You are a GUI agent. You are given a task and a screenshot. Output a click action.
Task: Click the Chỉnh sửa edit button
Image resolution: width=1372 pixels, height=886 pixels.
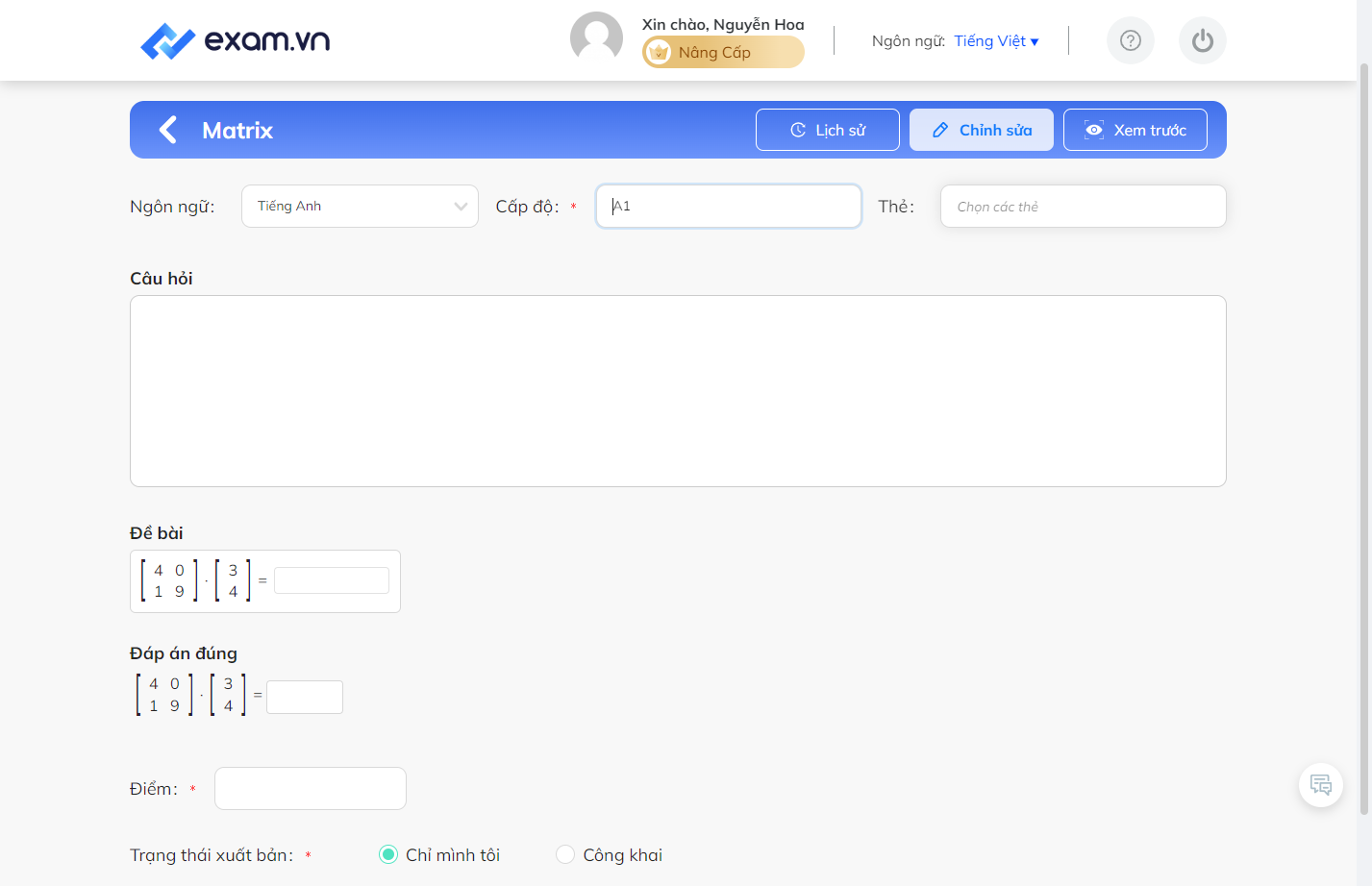pos(982,130)
